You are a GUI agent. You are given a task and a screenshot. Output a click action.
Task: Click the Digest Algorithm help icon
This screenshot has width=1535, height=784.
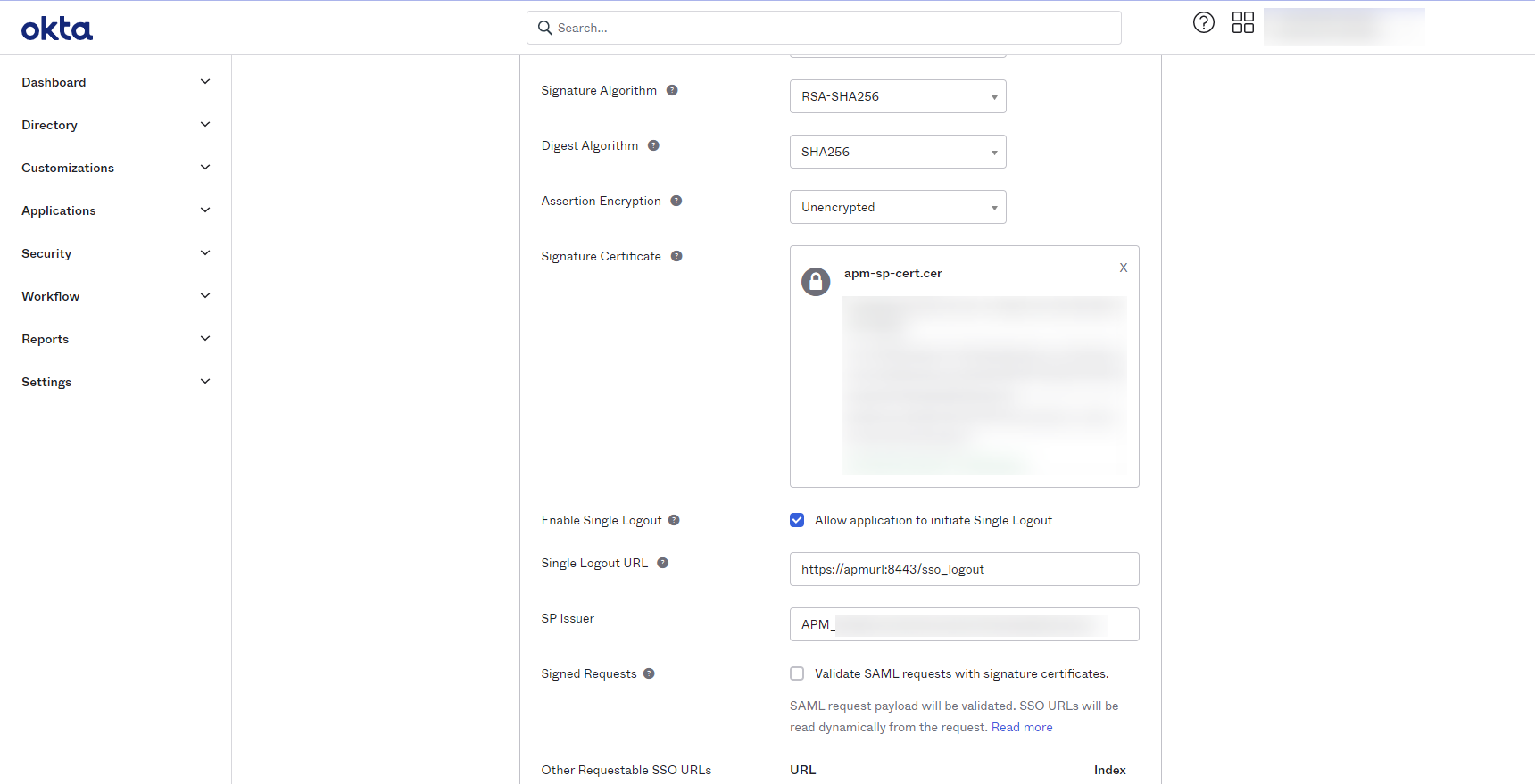click(x=653, y=145)
